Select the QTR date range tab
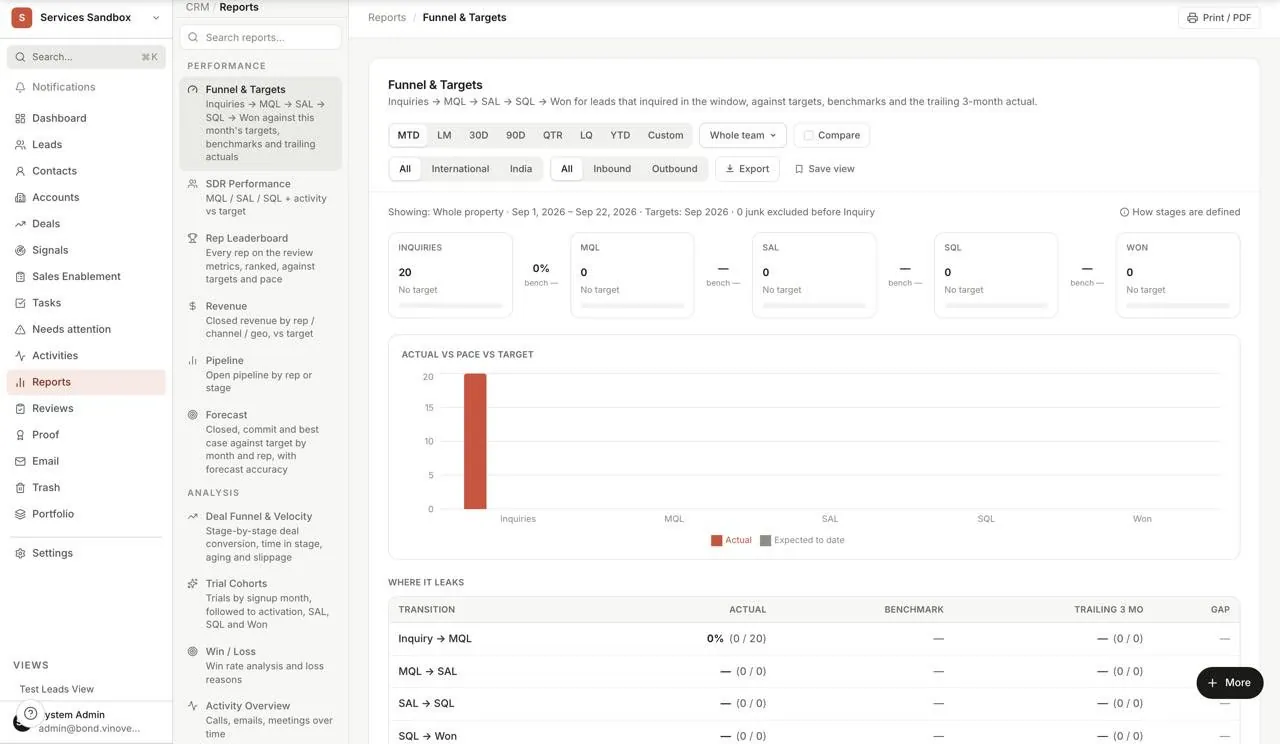This screenshot has height=744, width=1280. pyautogui.click(x=553, y=135)
